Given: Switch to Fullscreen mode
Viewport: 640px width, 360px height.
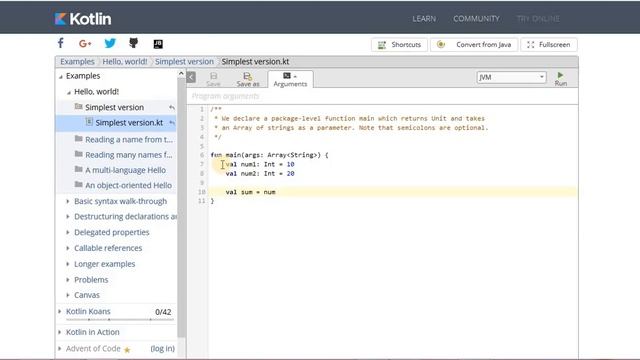Looking at the screenshot, I should [x=549, y=44].
